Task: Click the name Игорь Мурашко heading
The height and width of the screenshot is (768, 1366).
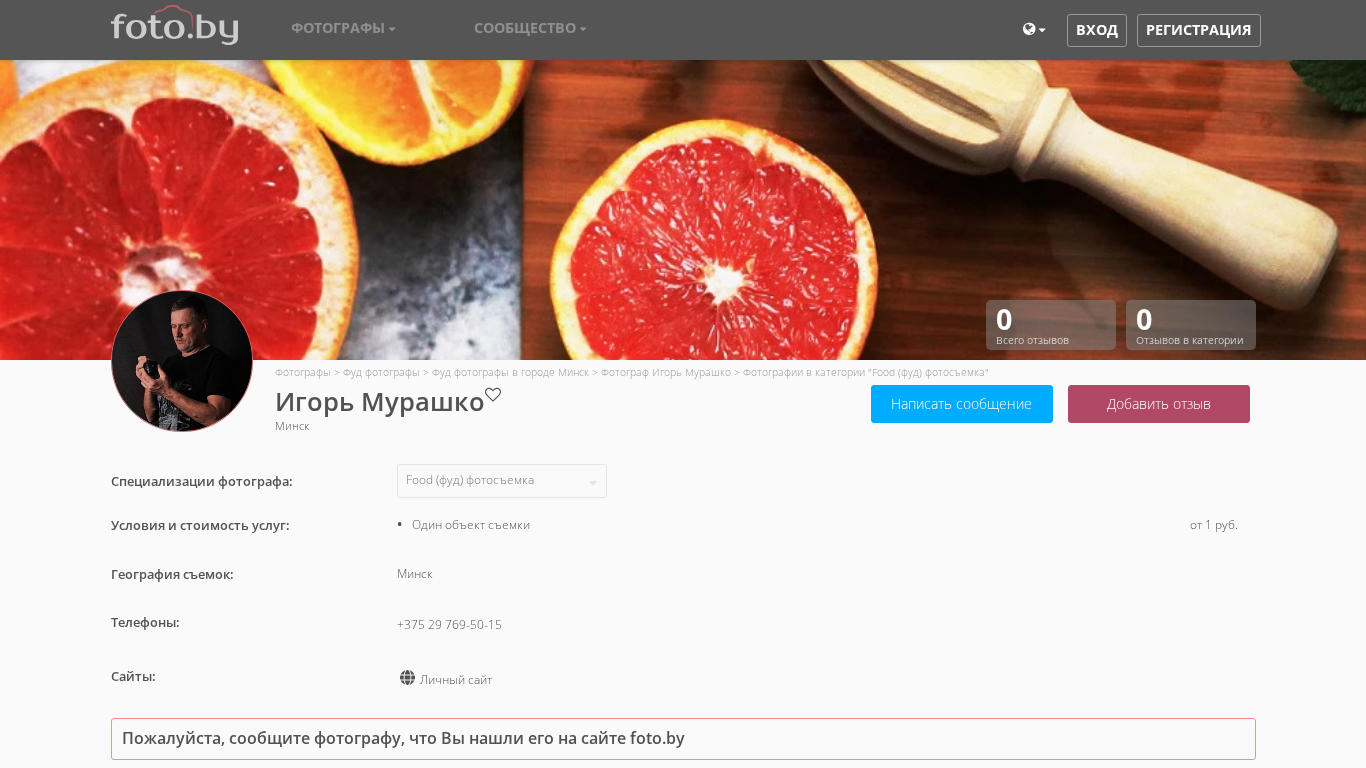Action: pyautogui.click(x=380, y=402)
